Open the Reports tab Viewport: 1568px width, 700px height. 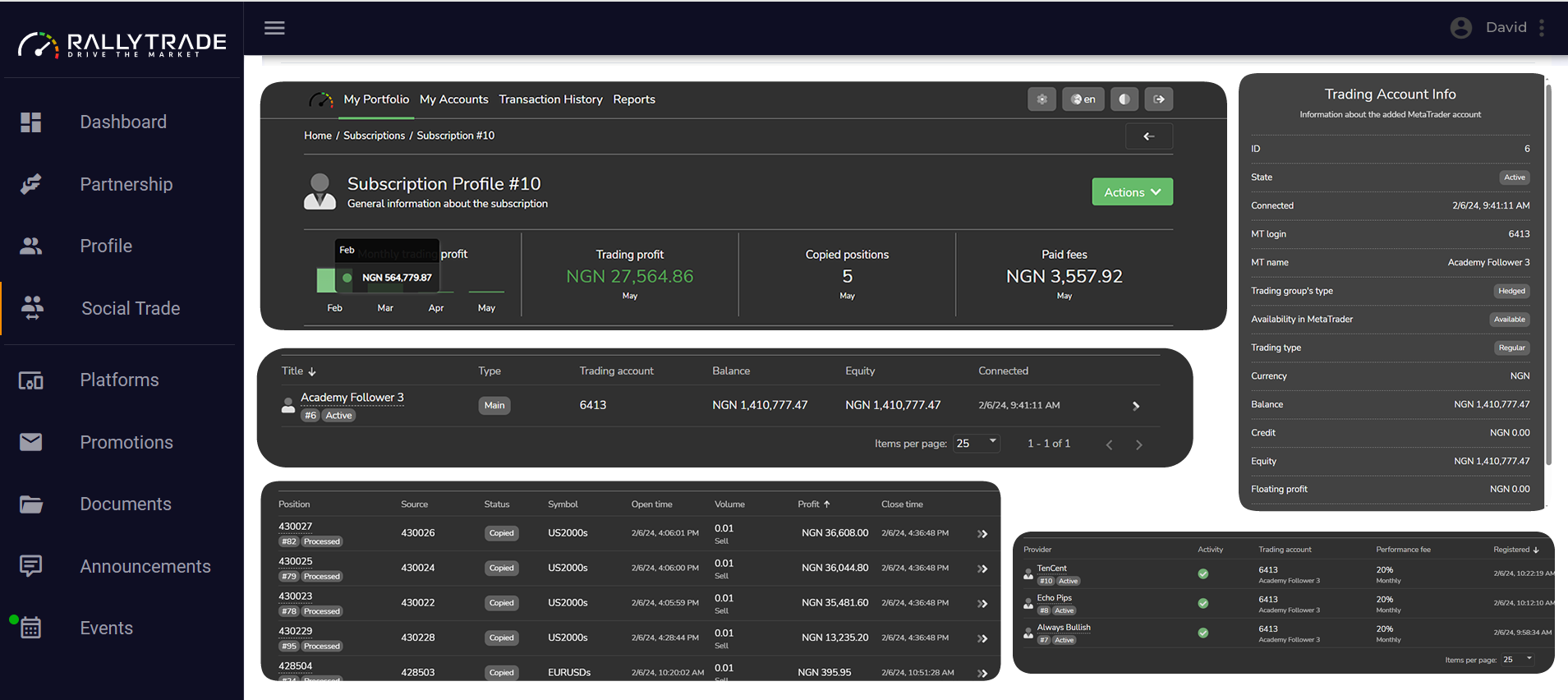(x=634, y=99)
